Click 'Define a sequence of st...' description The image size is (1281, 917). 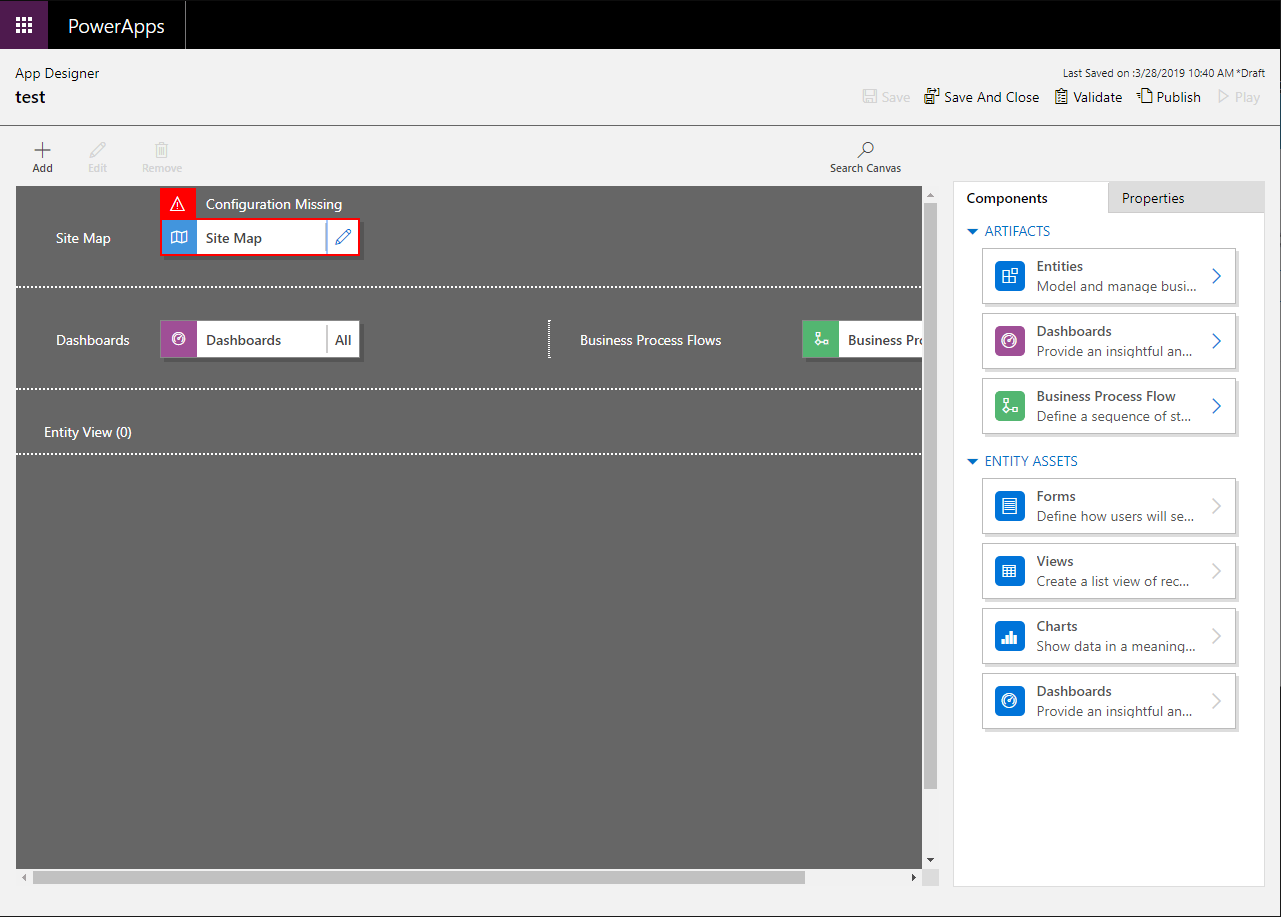(x=1114, y=416)
